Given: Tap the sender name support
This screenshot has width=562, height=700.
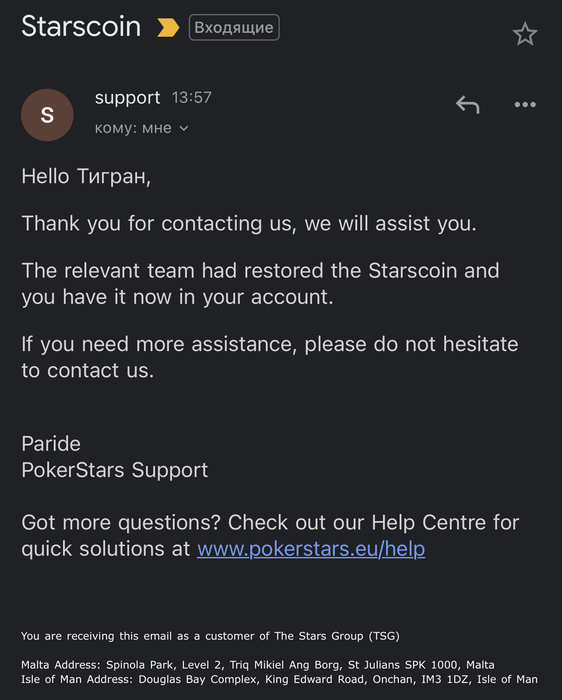Looking at the screenshot, I should click(x=127, y=98).
